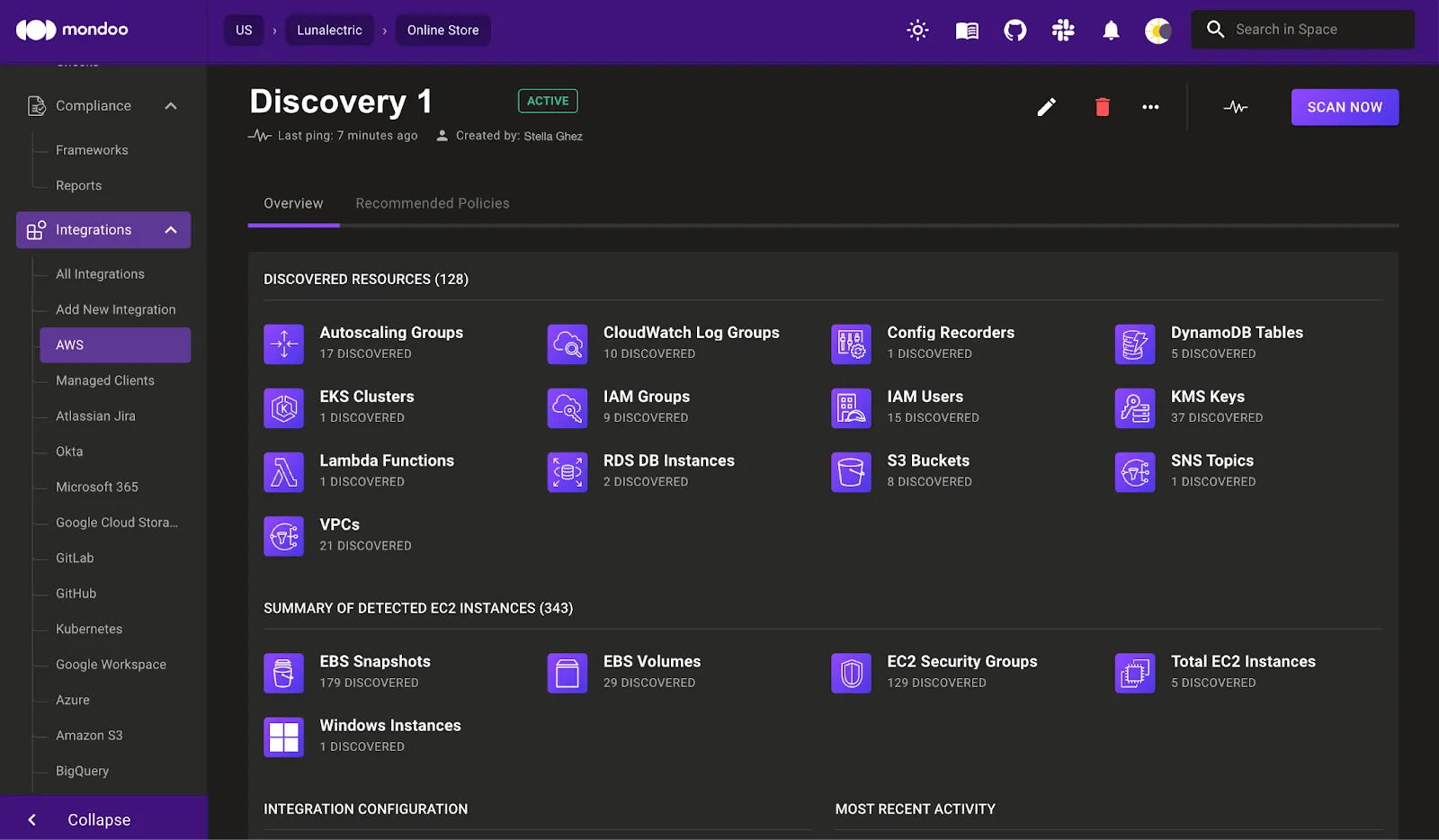This screenshot has width=1439, height=840.
Task: Click the Search in Space field
Action: (1303, 30)
